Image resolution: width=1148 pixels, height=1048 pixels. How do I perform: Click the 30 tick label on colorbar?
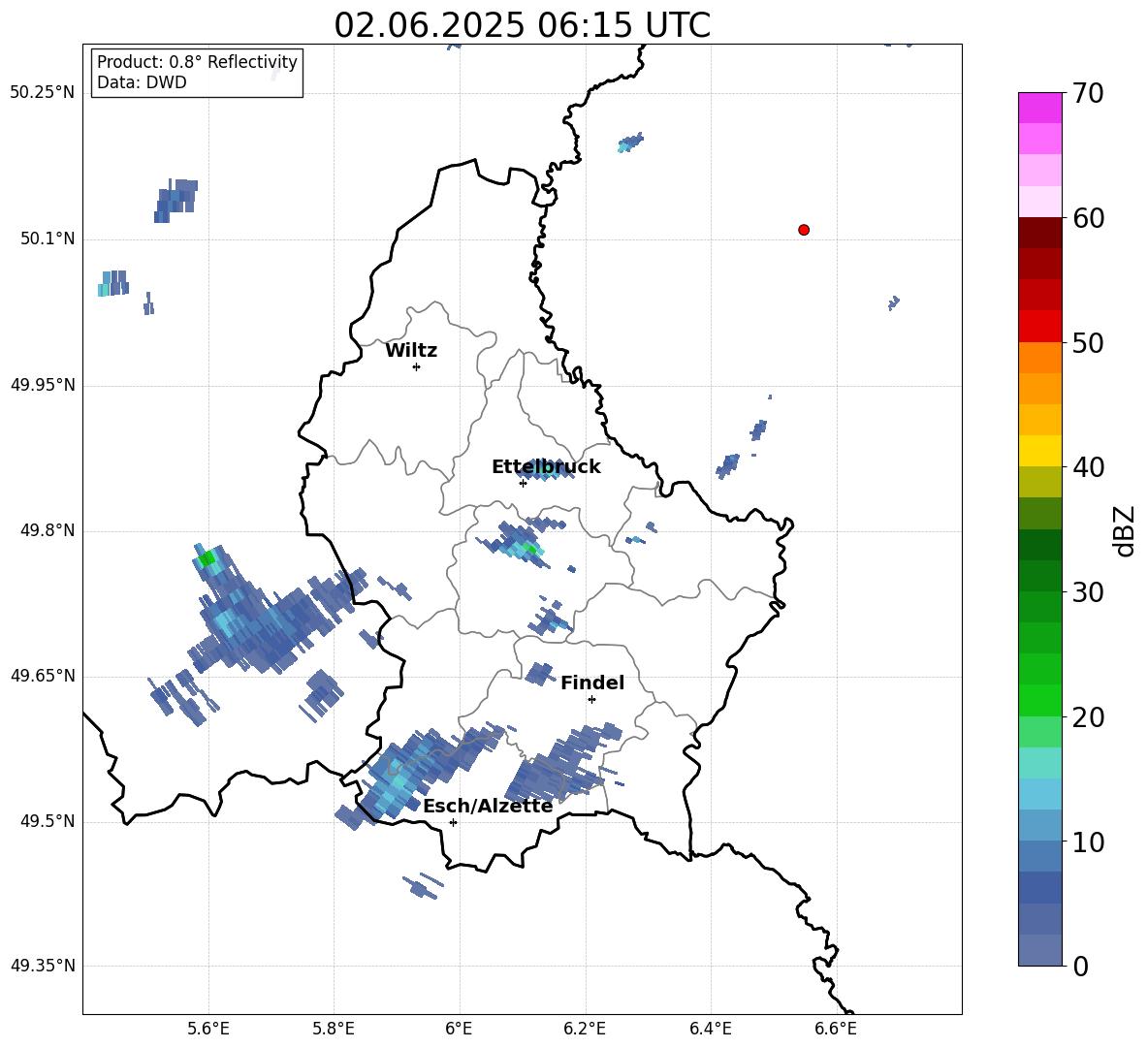click(x=1088, y=592)
